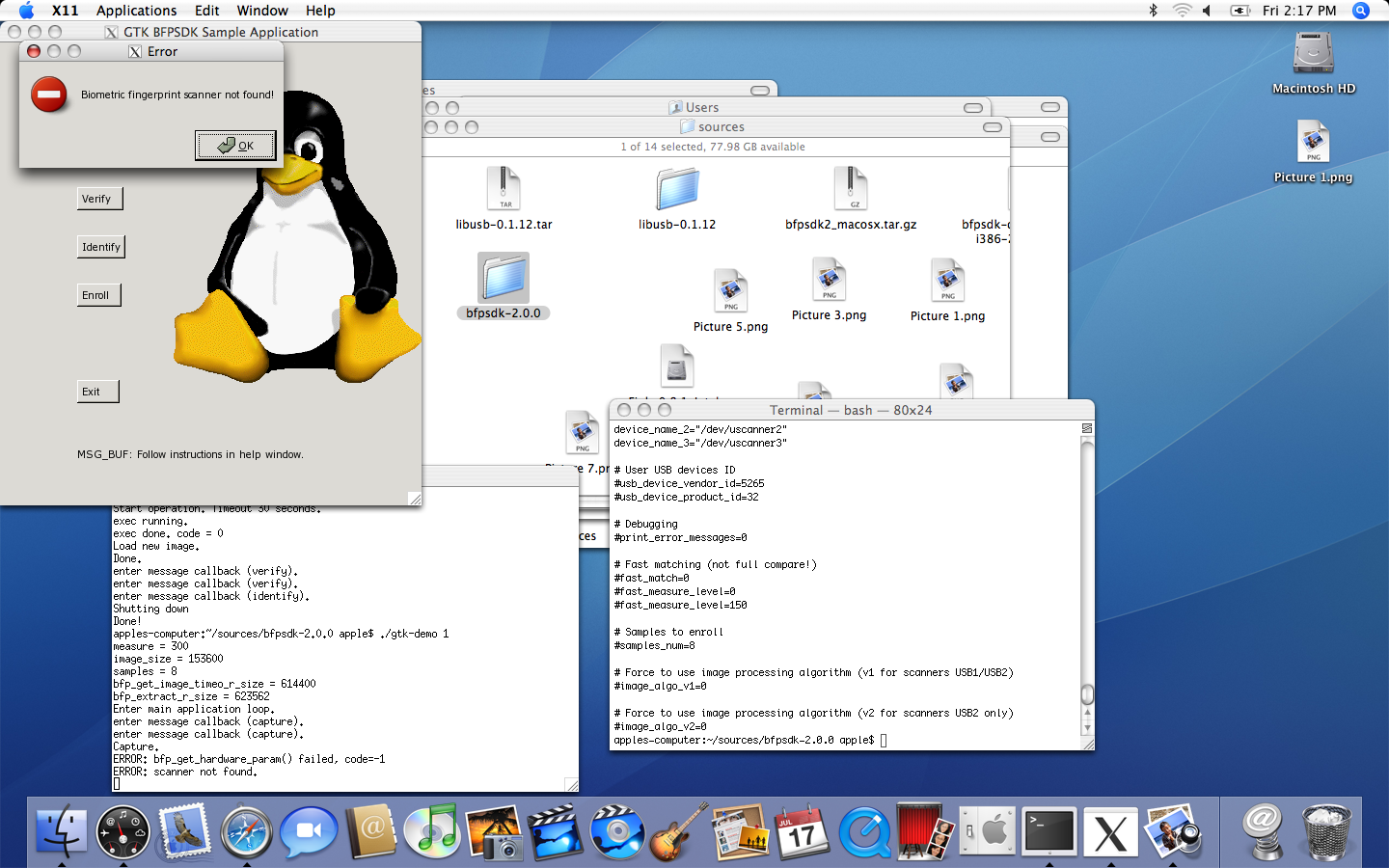The image size is (1389, 868).
Task: Open the Applications menu
Action: 136,11
